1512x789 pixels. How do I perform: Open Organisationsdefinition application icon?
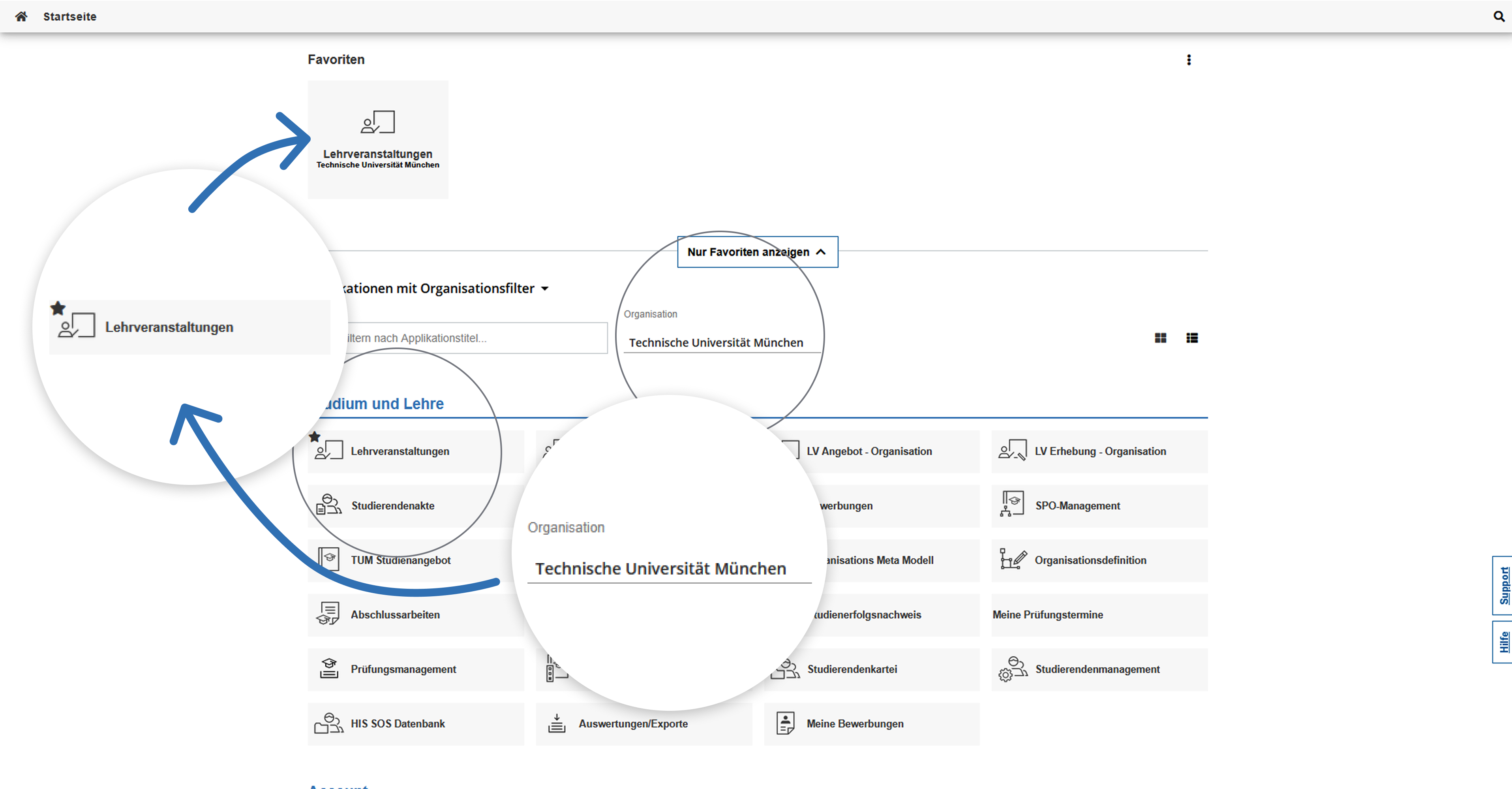click(1012, 560)
